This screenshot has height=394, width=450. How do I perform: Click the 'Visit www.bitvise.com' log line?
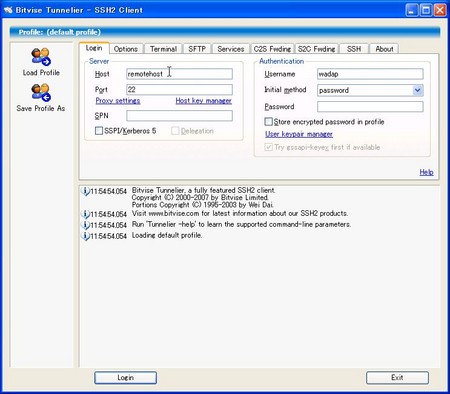pyautogui.click(x=240, y=213)
